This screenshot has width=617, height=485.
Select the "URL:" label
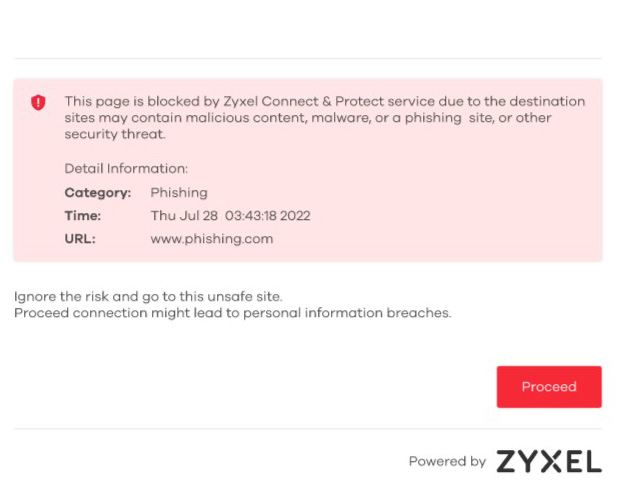click(80, 239)
